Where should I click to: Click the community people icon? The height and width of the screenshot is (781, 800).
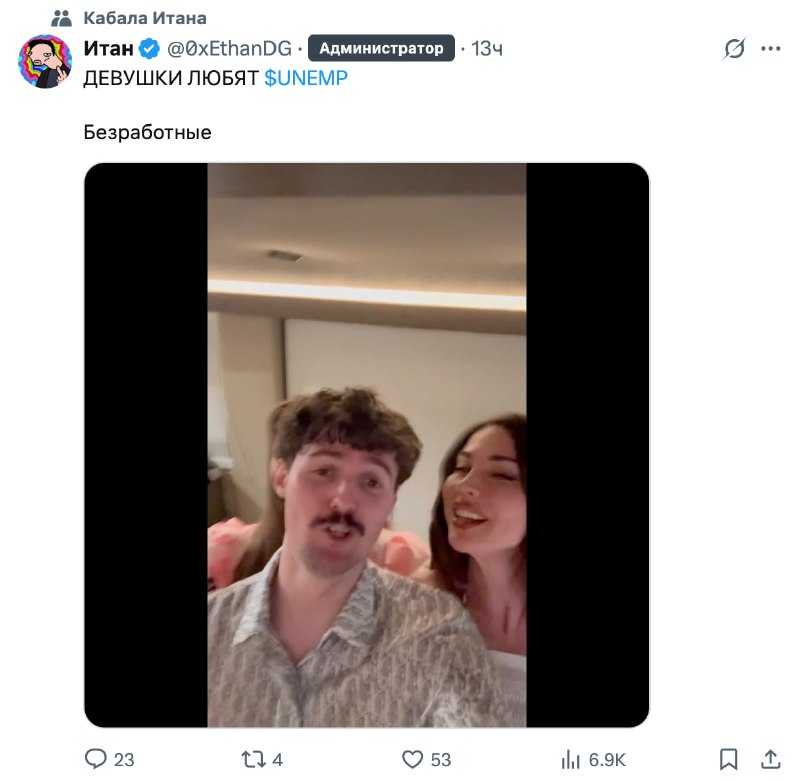point(62,18)
